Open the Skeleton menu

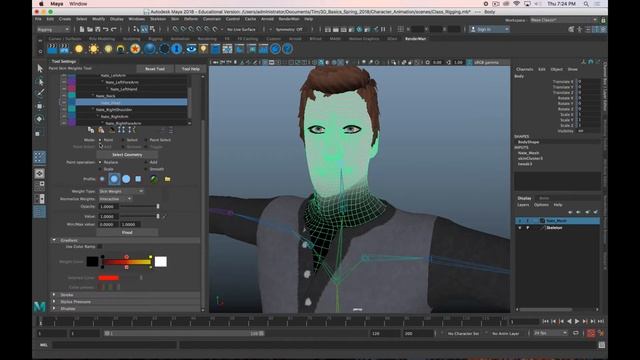(x=158, y=19)
